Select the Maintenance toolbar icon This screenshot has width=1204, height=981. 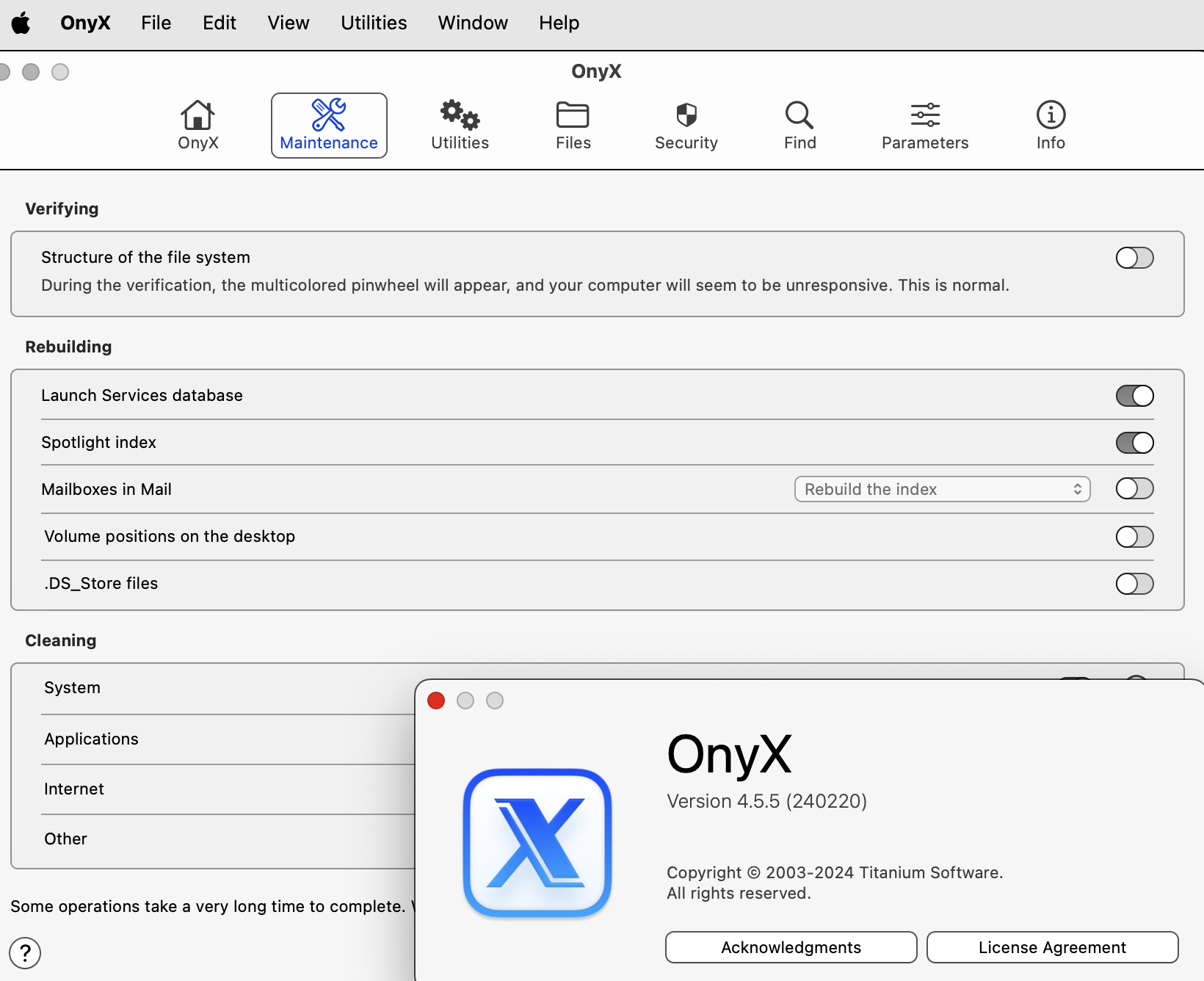point(329,126)
